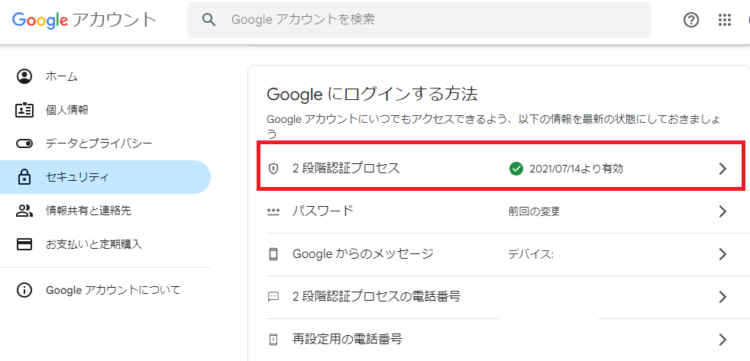Expand chevron on 2 段階認証プロセスの電話番号 row
The width and height of the screenshot is (750, 361).
[x=723, y=297]
